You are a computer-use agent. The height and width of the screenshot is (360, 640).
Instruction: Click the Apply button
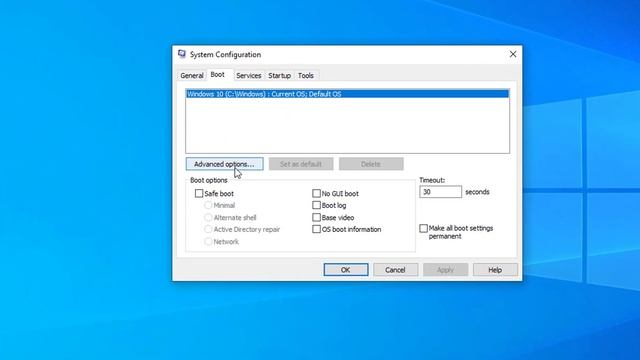[445, 270]
